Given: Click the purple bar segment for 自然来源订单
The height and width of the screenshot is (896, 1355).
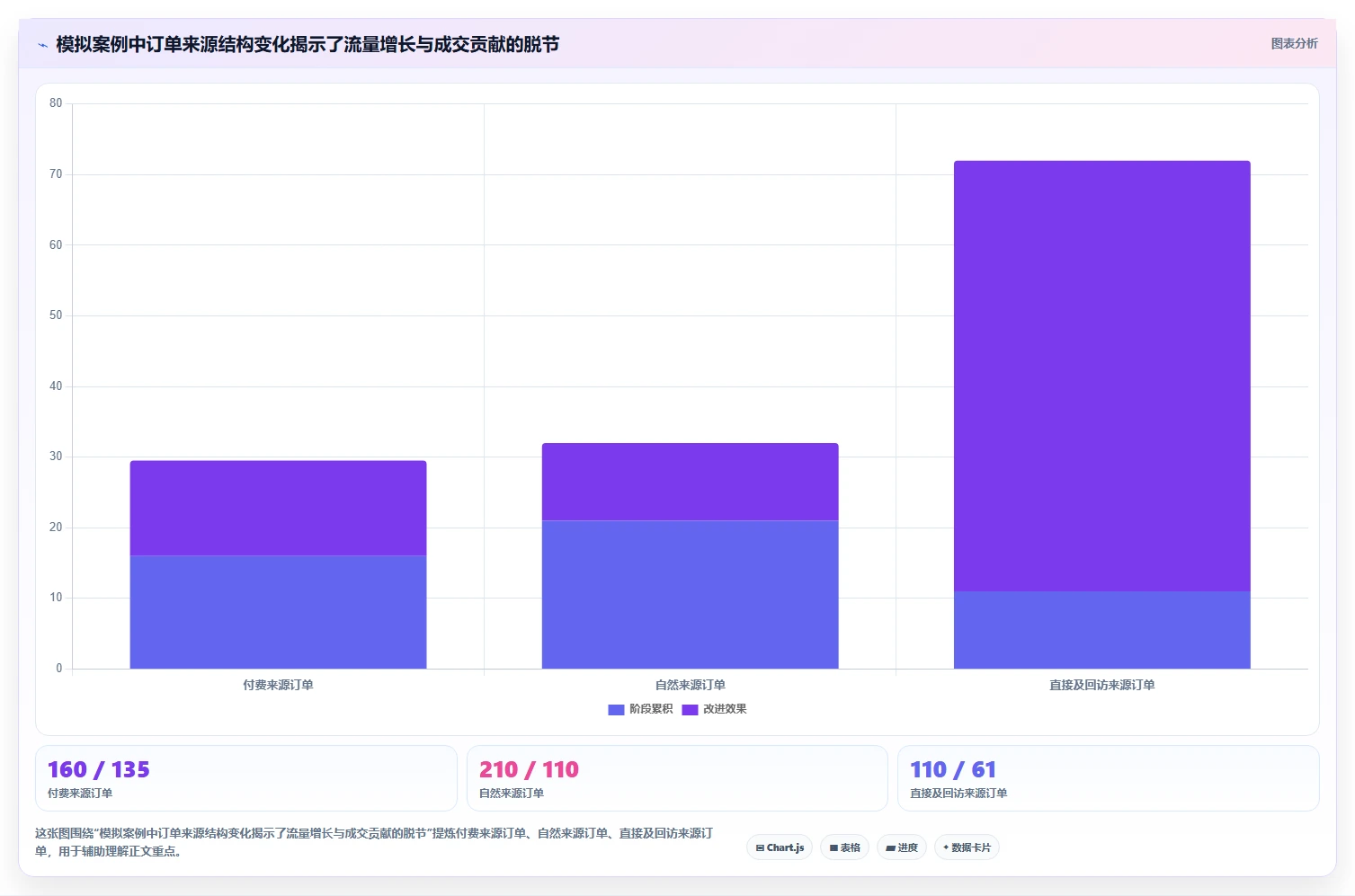Looking at the screenshot, I should (x=690, y=482).
